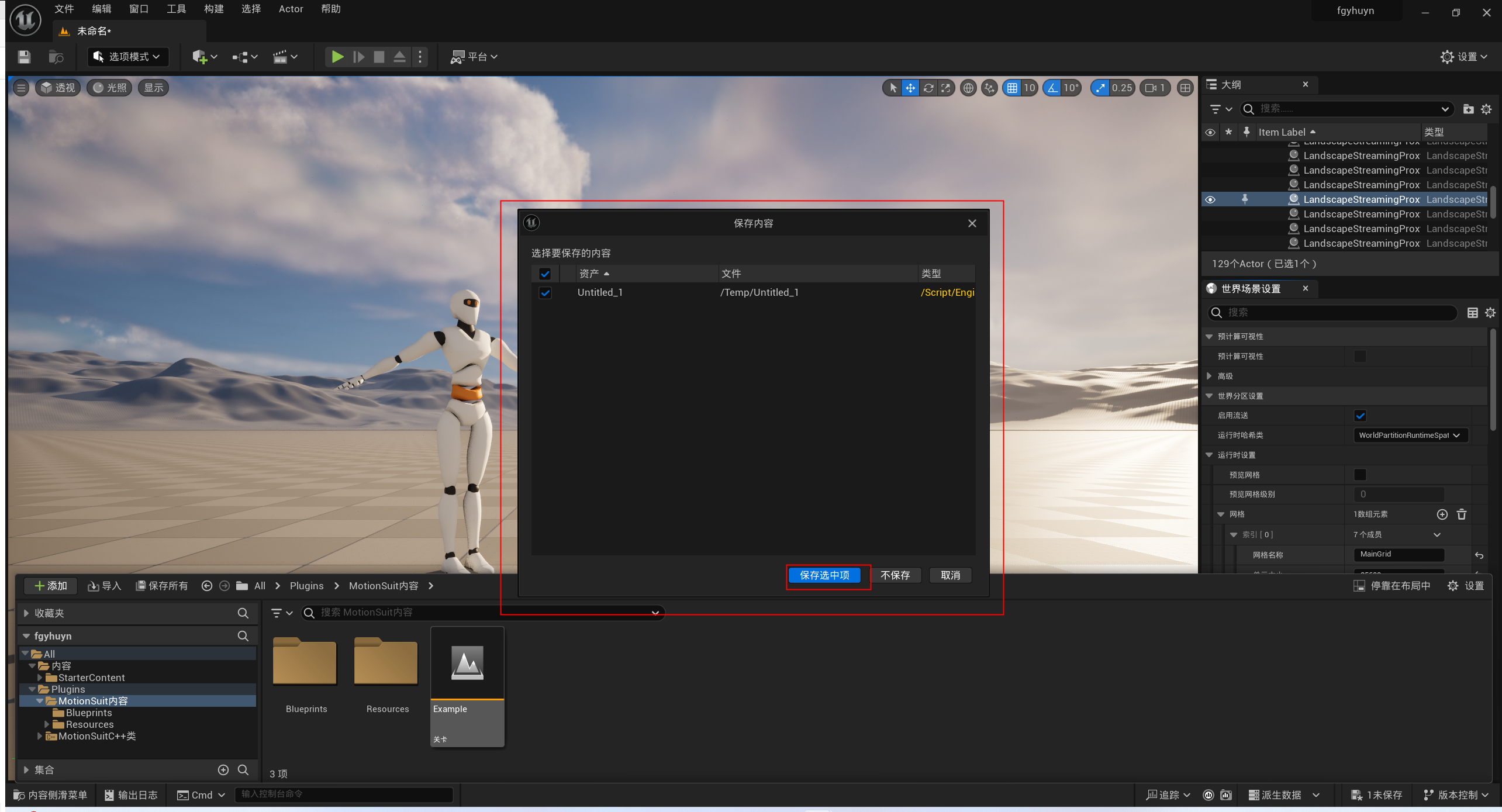Select the scale transform gizmo tool
Screen dimensions: 1502x812
945,88
